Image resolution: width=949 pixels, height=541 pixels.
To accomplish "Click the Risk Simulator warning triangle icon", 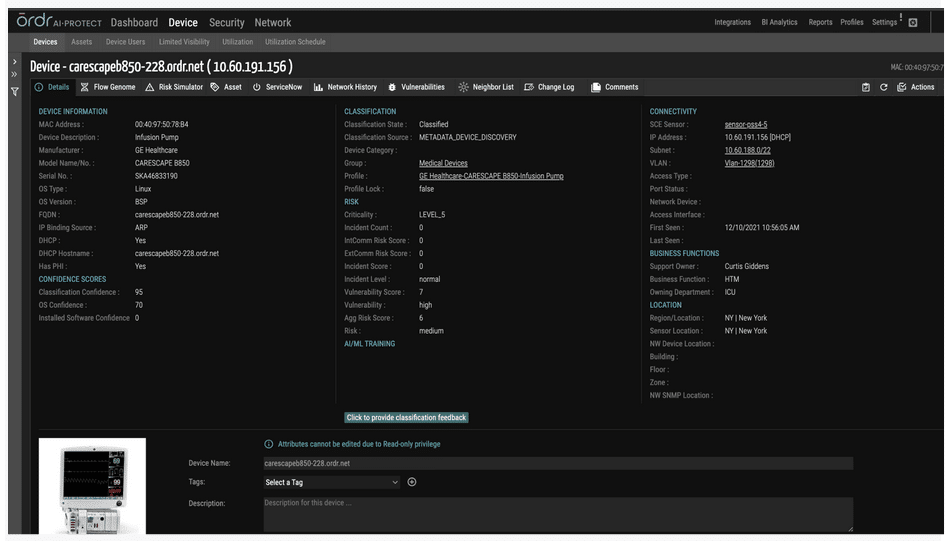I will tap(149, 87).
